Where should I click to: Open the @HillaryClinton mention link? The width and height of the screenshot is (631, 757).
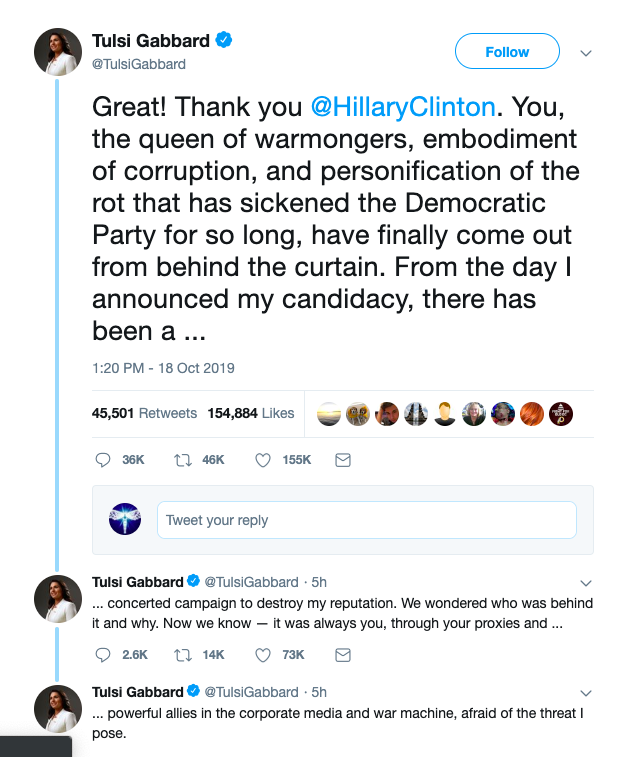click(x=403, y=107)
